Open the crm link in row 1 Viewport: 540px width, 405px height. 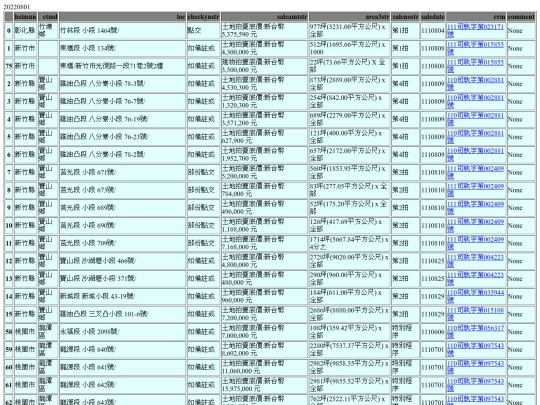click(x=475, y=48)
